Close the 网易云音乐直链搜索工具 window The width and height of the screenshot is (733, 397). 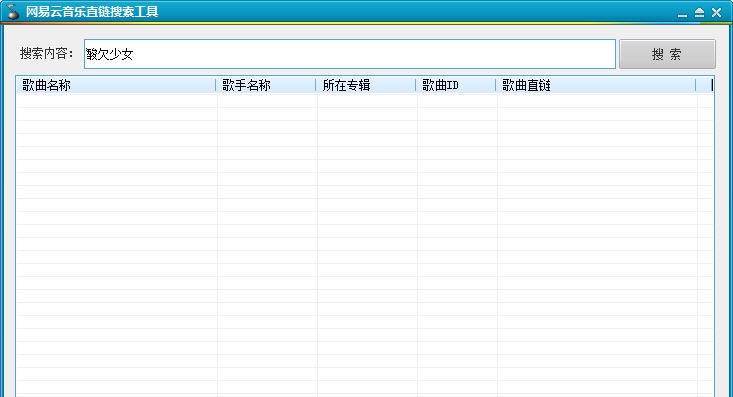tap(717, 13)
